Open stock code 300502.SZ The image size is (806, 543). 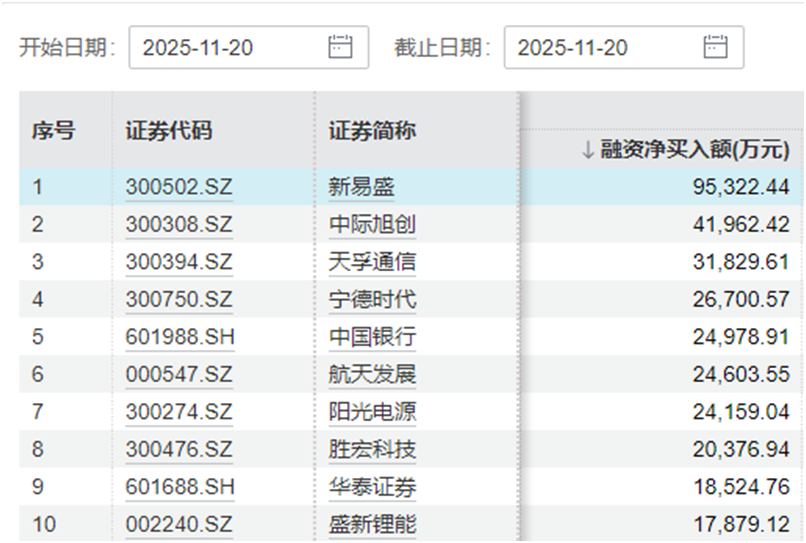pos(179,187)
